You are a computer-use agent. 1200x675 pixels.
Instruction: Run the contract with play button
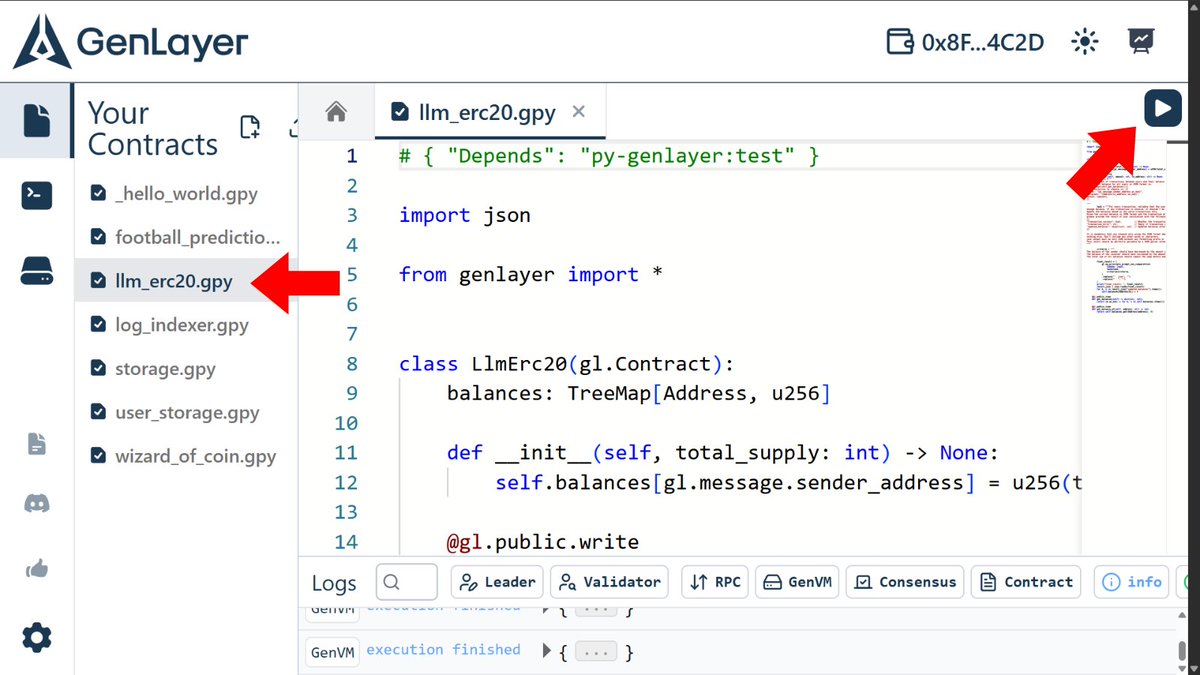point(1162,108)
